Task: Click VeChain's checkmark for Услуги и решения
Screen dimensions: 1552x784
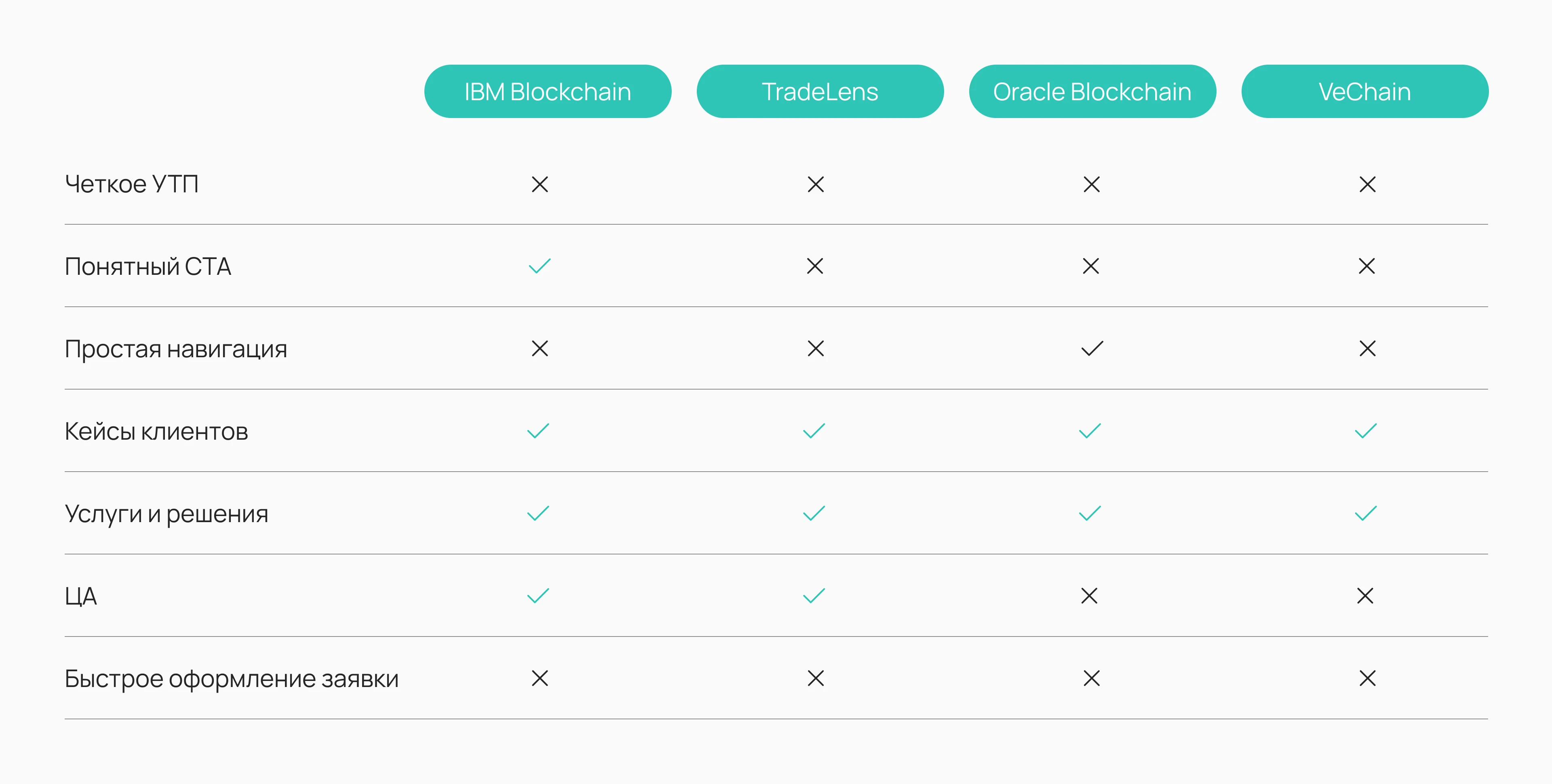Action: click(x=1365, y=513)
